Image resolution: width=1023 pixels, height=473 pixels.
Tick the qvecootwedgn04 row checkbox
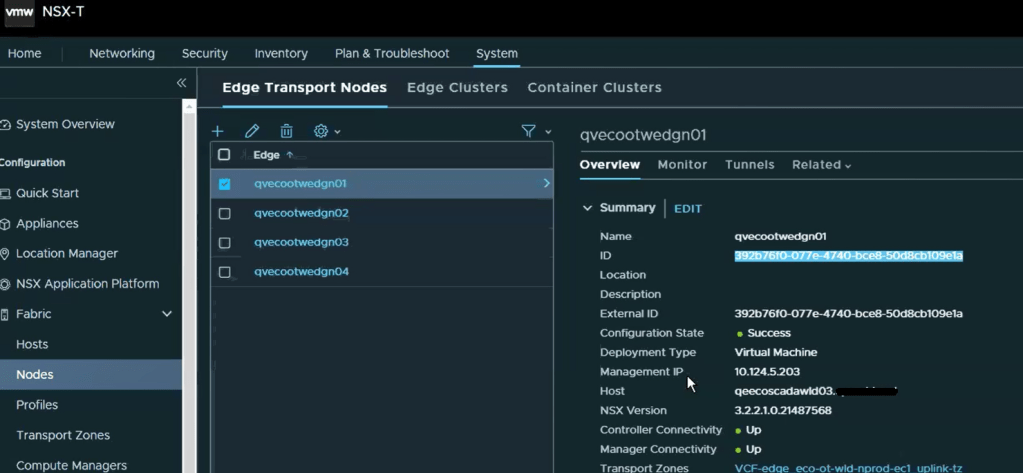pos(224,272)
